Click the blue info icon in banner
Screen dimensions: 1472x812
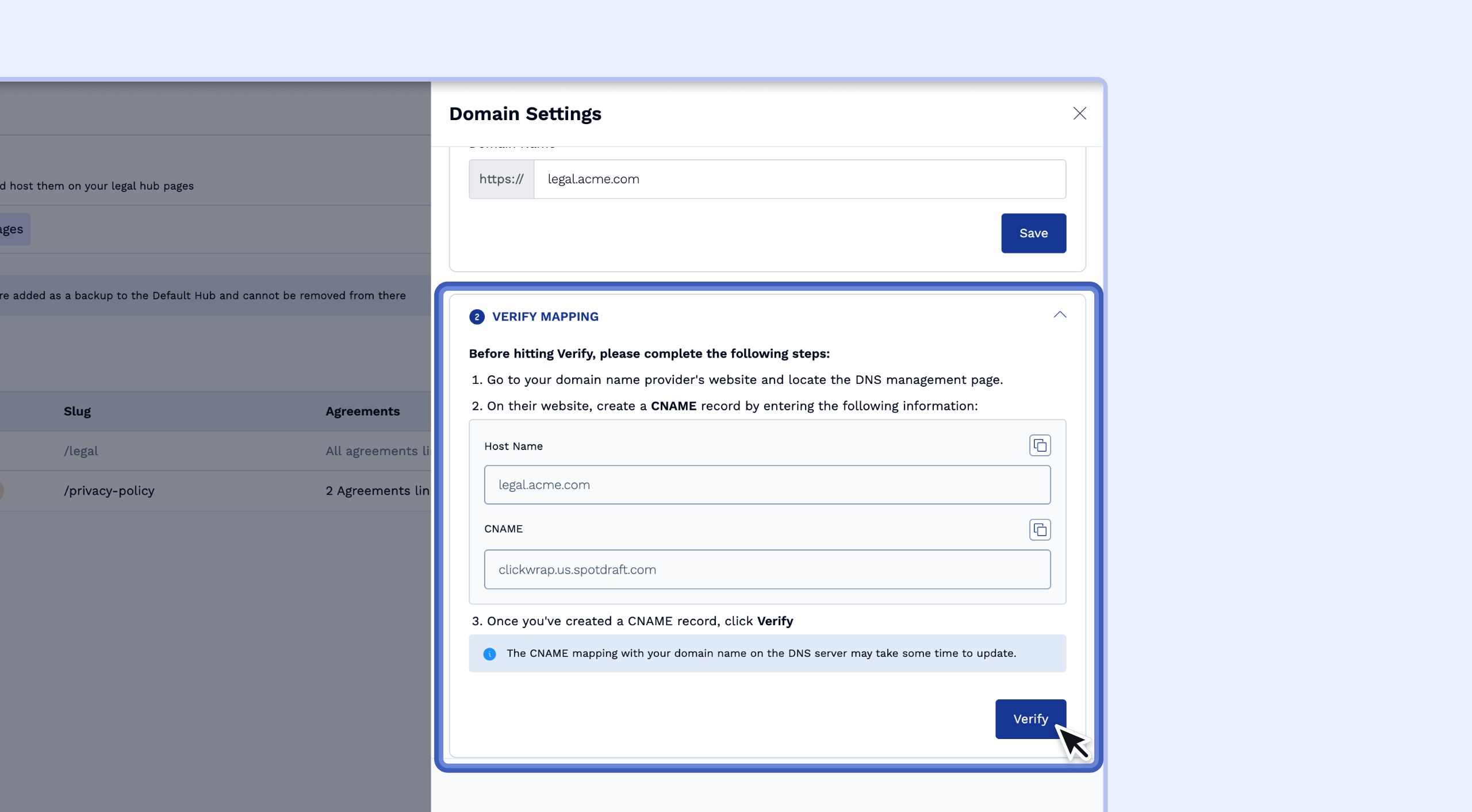(489, 654)
